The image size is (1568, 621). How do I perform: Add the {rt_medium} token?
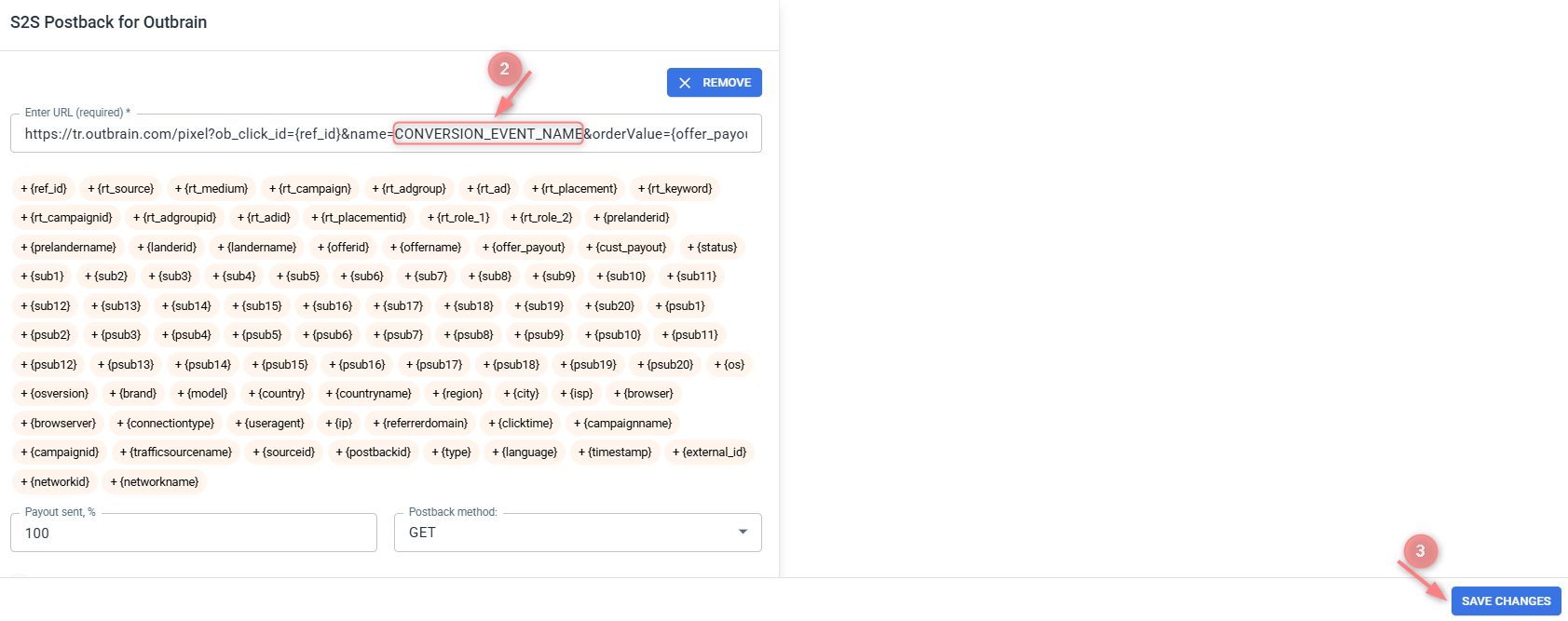pos(211,189)
